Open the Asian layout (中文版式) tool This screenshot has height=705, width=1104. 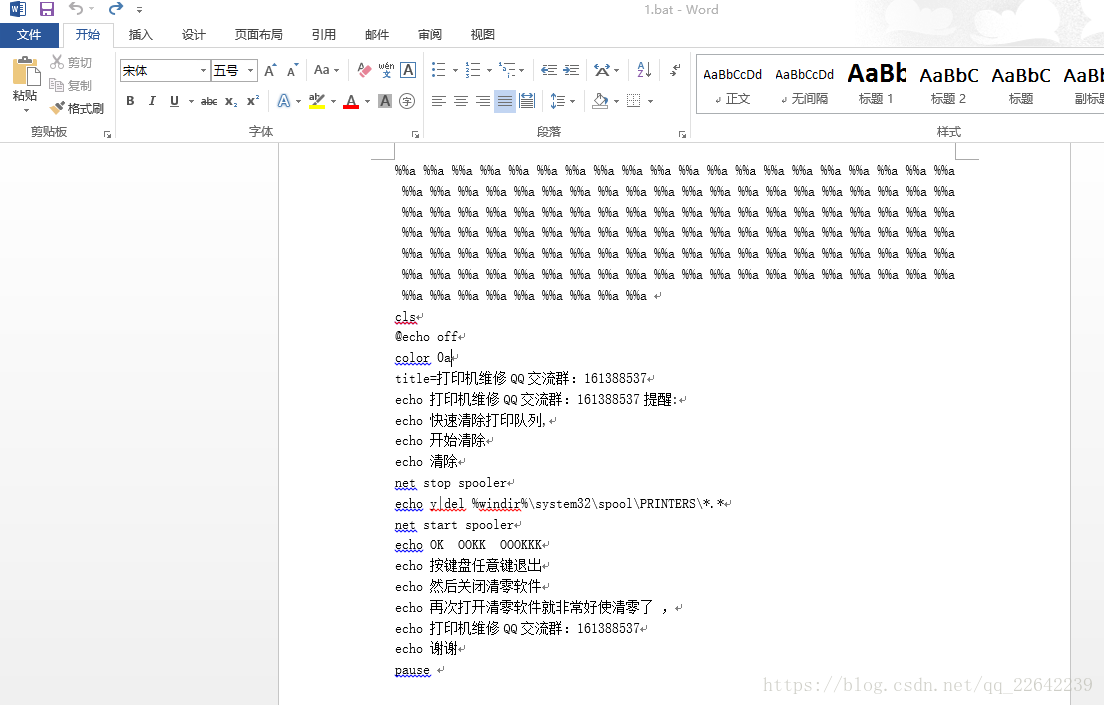click(x=606, y=70)
